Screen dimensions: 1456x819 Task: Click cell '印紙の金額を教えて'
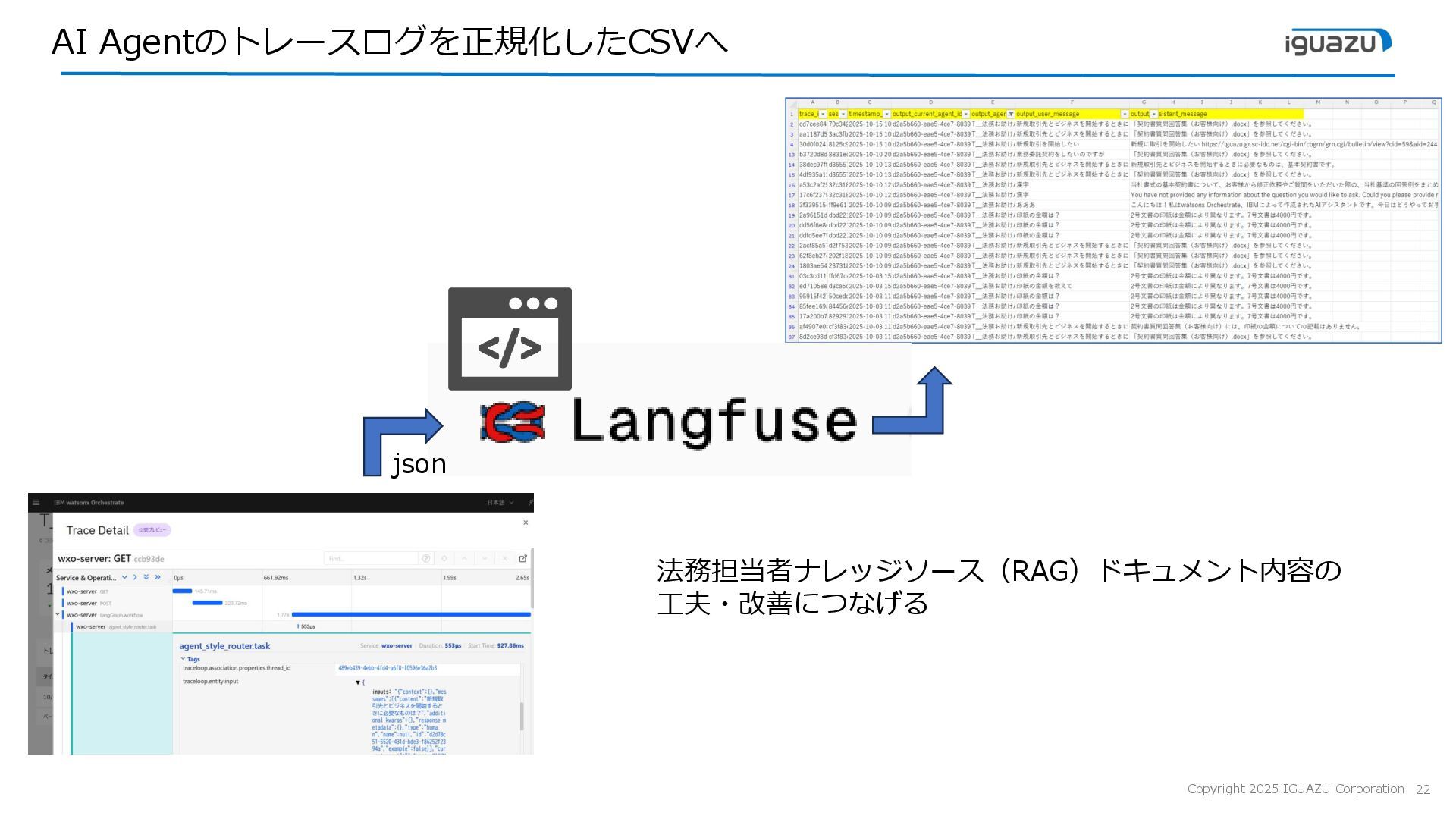1072,286
